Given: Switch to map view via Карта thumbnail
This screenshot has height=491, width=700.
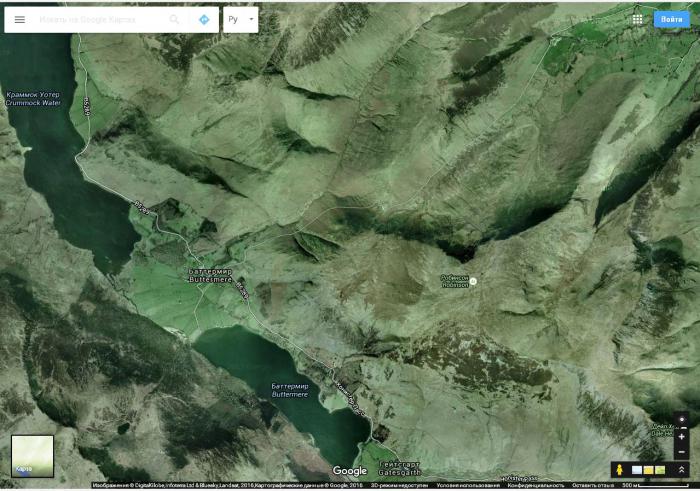Looking at the screenshot, I should (x=32, y=455).
